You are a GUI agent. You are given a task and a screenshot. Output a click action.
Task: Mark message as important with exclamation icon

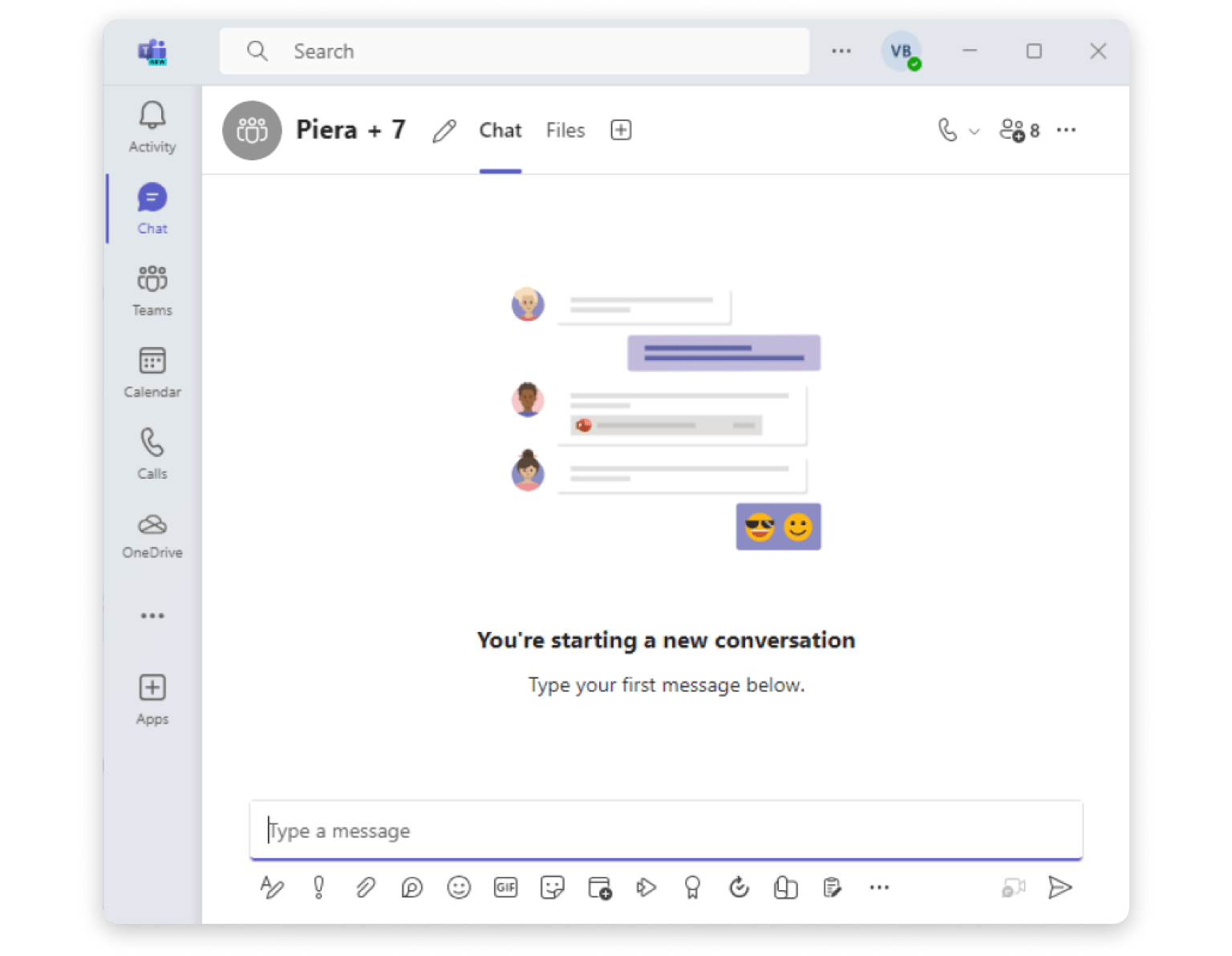pos(318,887)
